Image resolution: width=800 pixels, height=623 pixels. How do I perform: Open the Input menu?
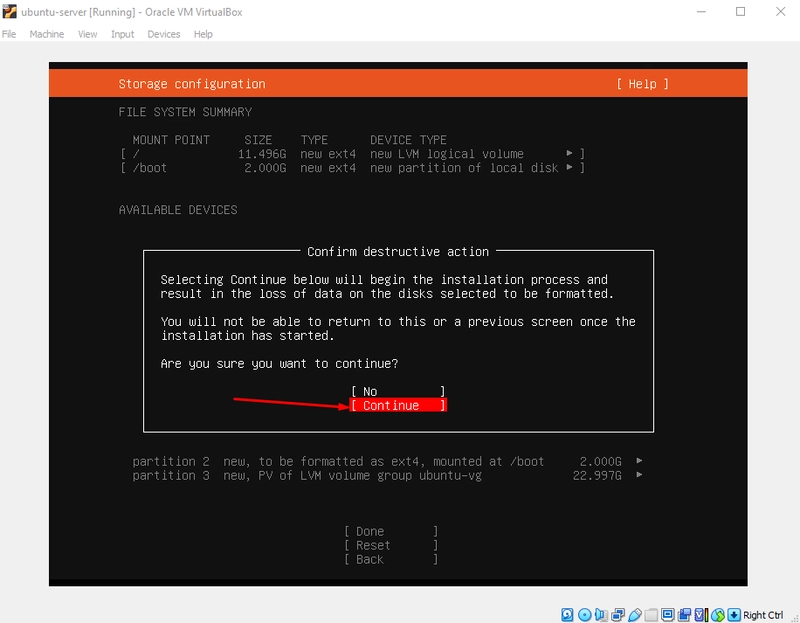click(x=122, y=34)
